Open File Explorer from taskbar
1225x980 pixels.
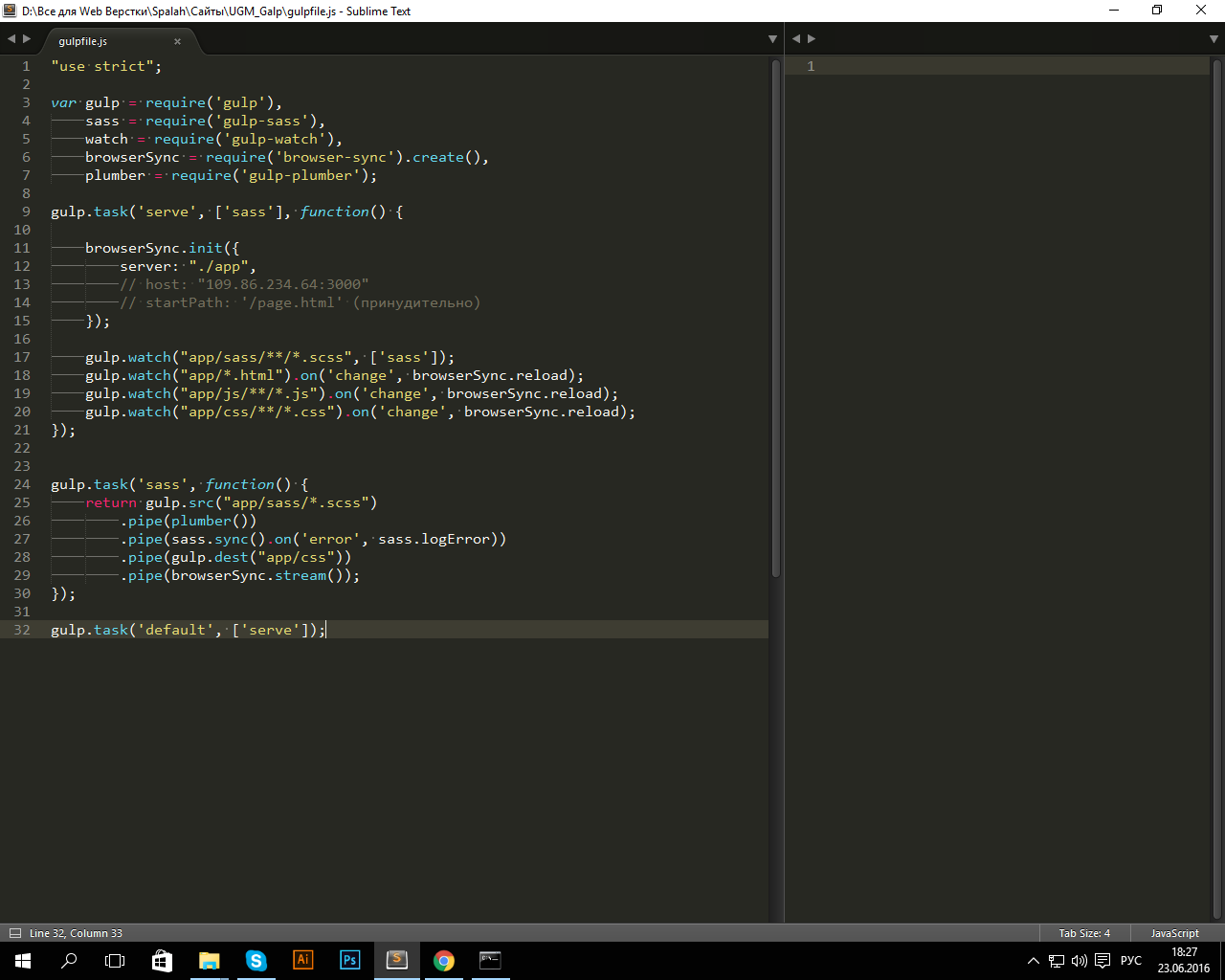209,961
